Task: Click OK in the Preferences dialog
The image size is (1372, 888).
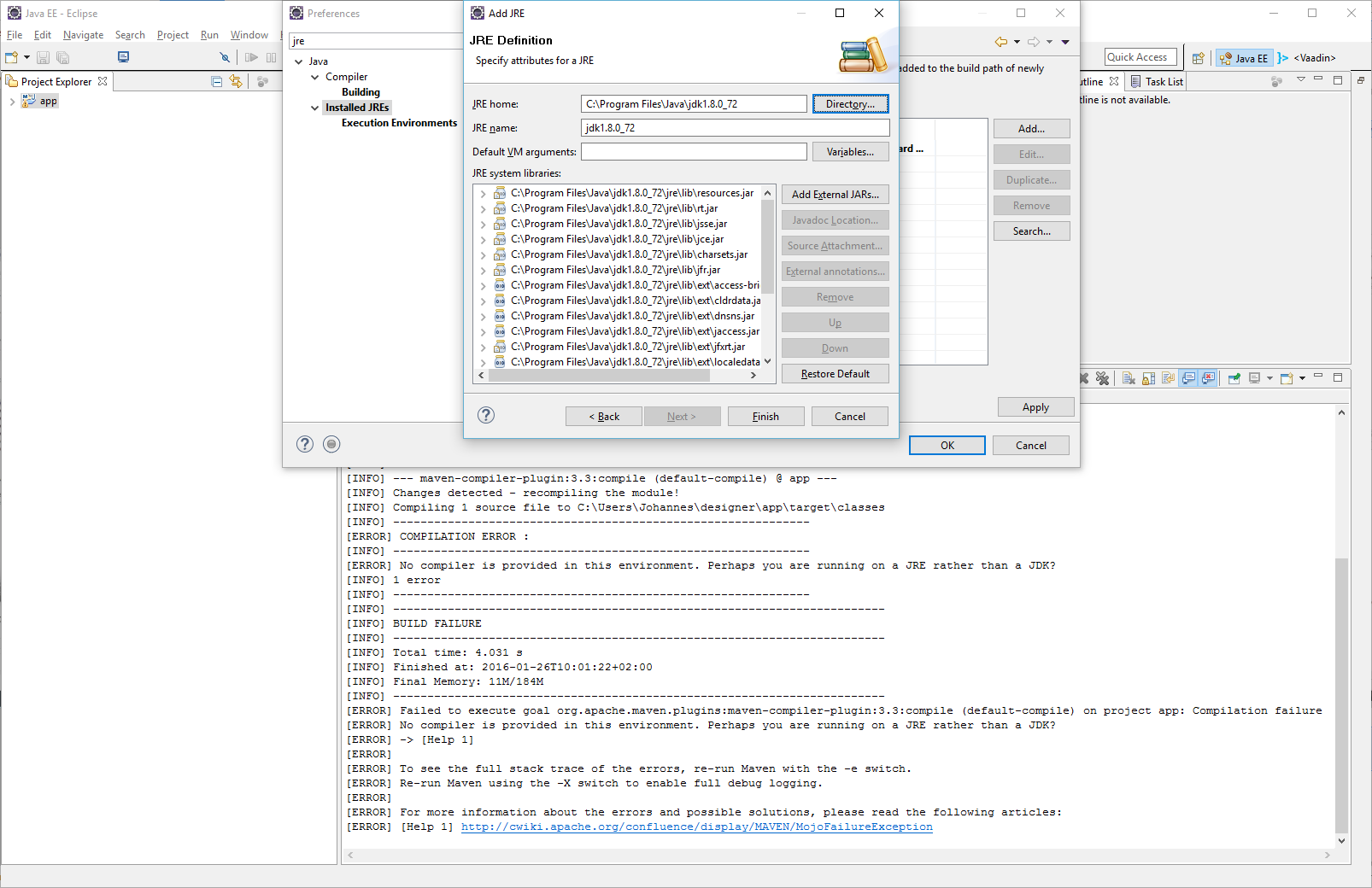Action: click(947, 446)
